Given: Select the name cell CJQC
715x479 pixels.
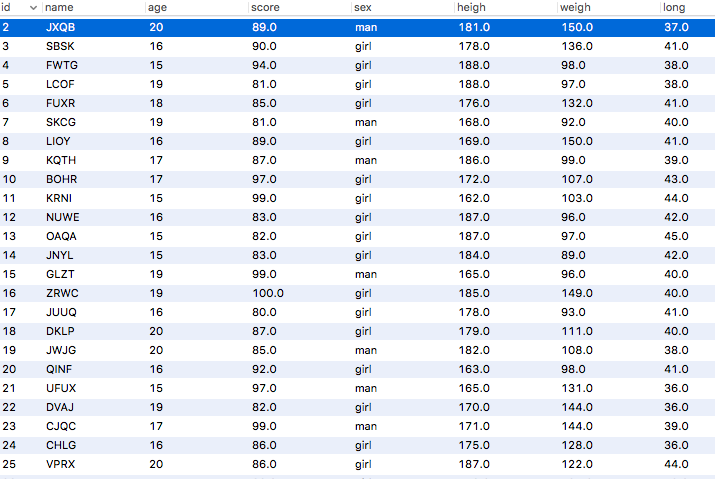Looking at the screenshot, I should (x=61, y=427).
